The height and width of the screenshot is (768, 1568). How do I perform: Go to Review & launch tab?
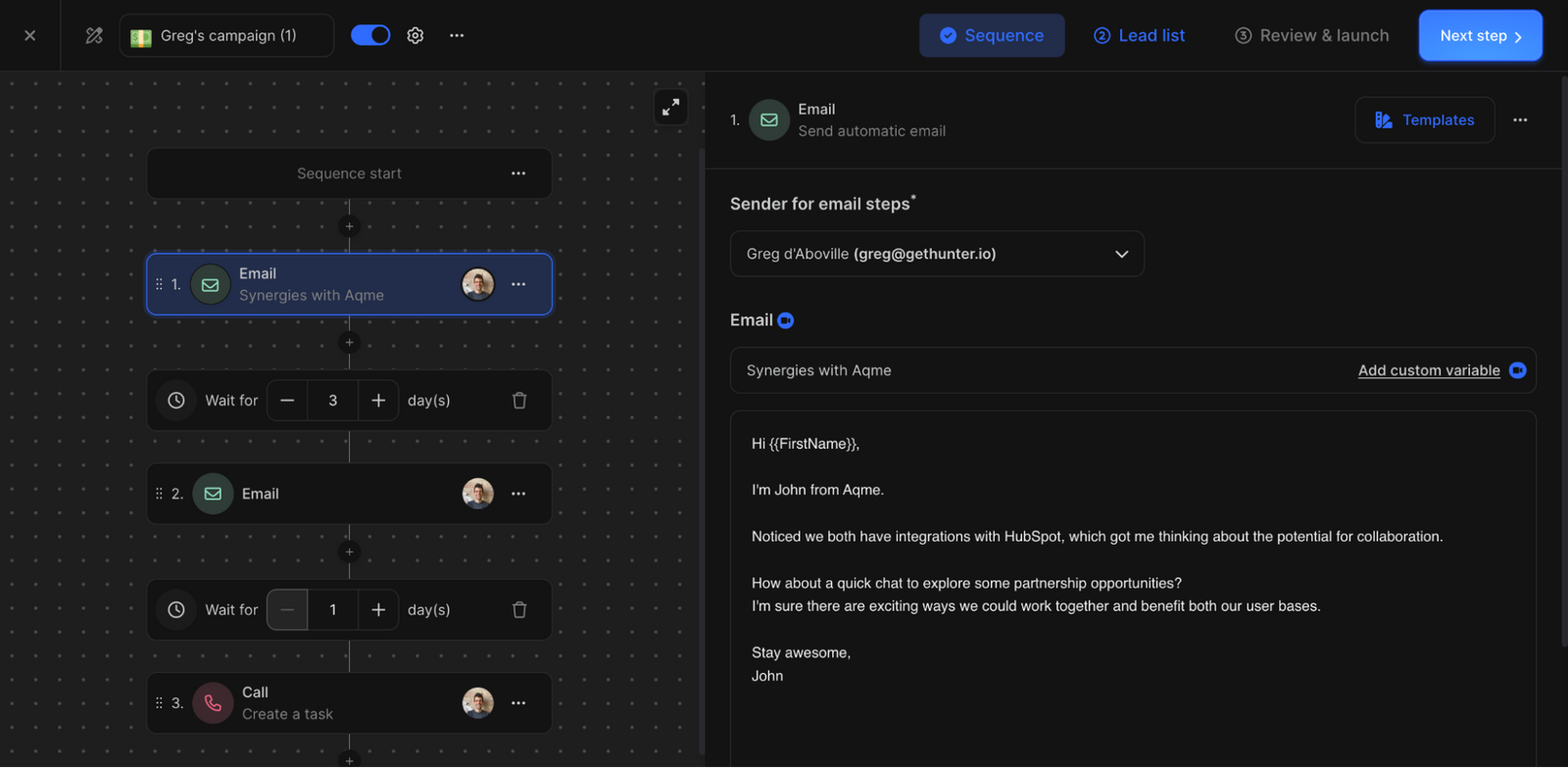pyautogui.click(x=1311, y=35)
